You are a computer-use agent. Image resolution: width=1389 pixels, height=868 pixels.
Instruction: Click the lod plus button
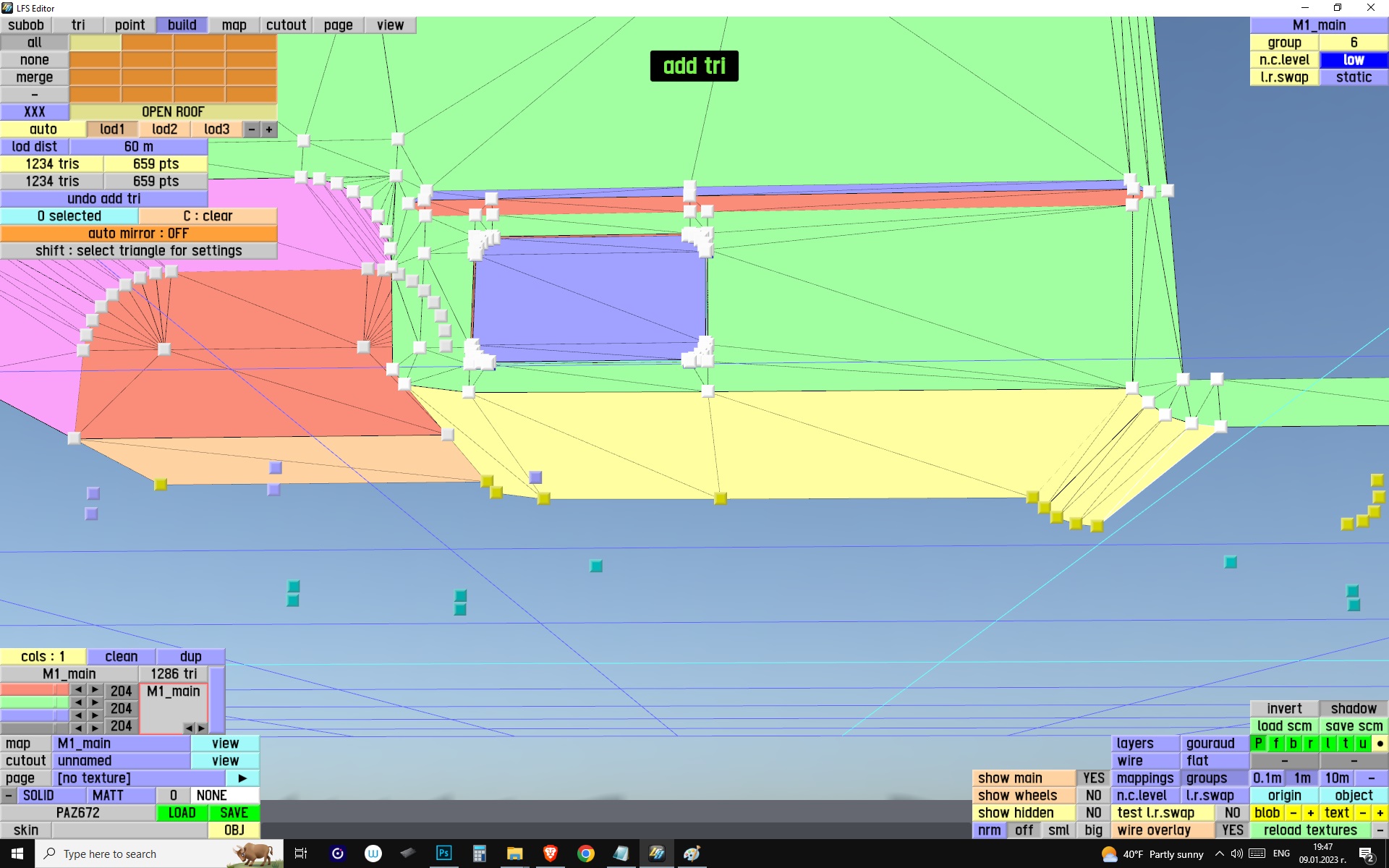point(269,129)
